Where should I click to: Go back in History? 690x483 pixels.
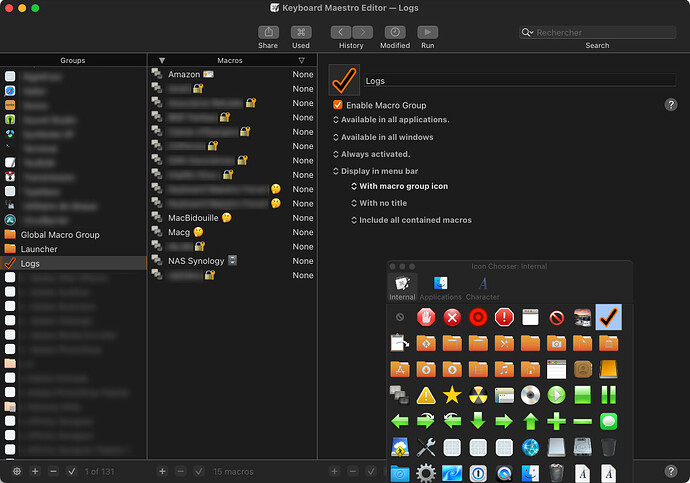point(341,33)
